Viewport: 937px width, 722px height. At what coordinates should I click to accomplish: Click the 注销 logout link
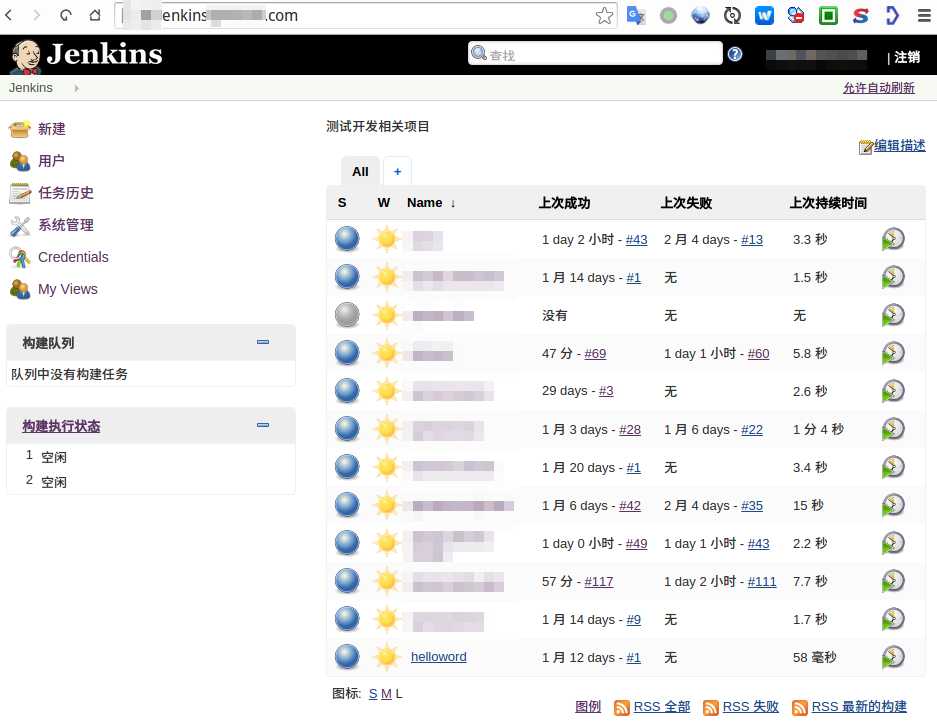click(x=907, y=57)
